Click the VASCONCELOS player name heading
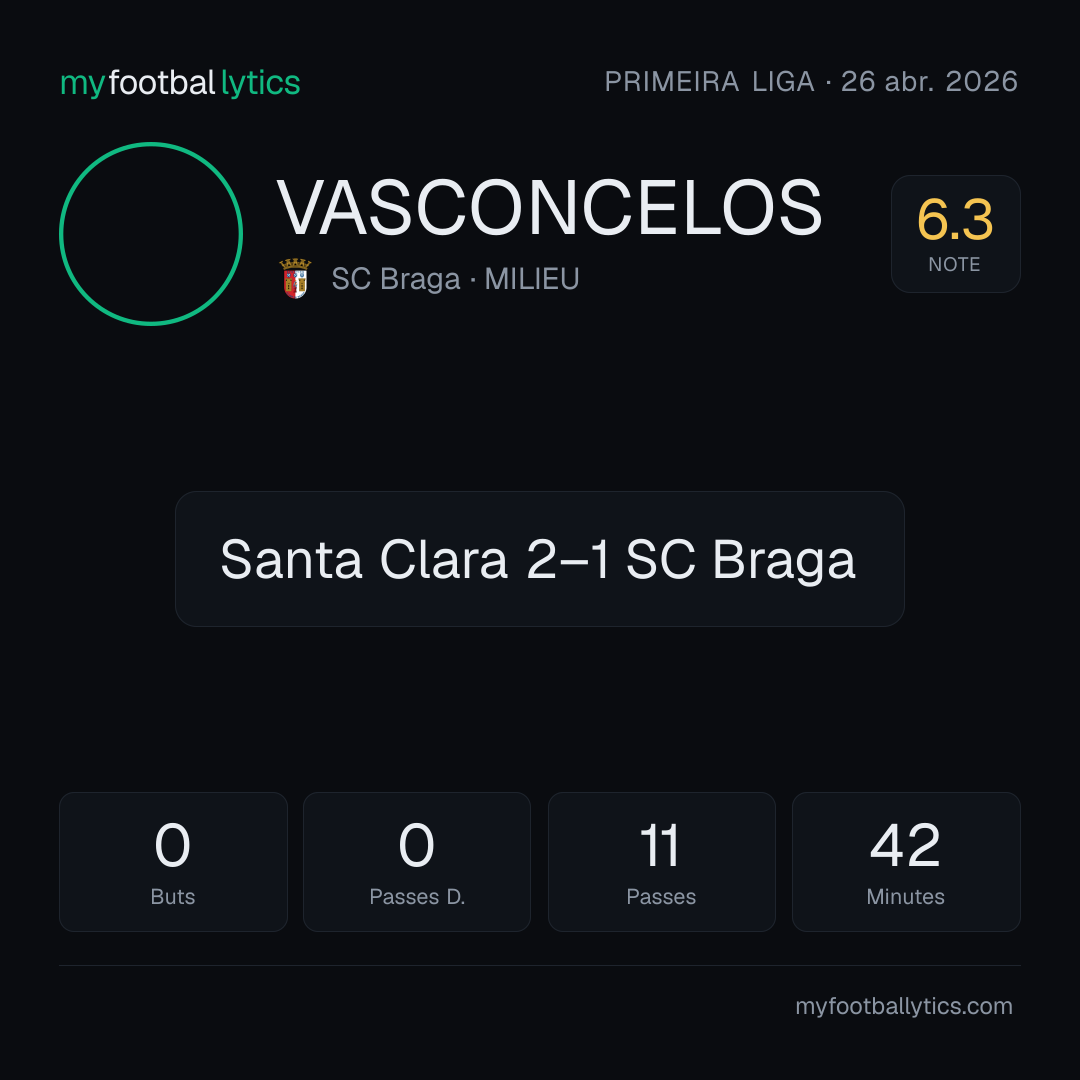Viewport: 1080px width, 1080px height. [550, 208]
